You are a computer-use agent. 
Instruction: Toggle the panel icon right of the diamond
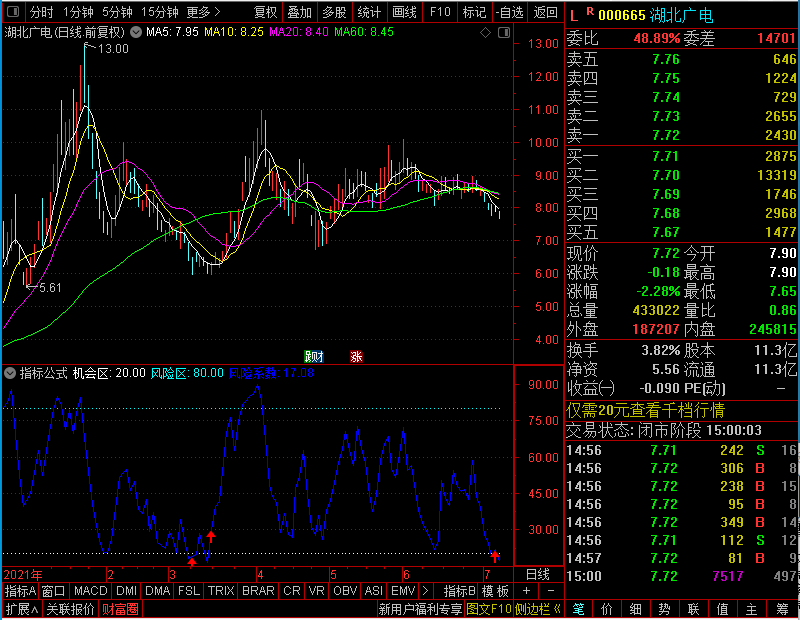click(x=504, y=33)
